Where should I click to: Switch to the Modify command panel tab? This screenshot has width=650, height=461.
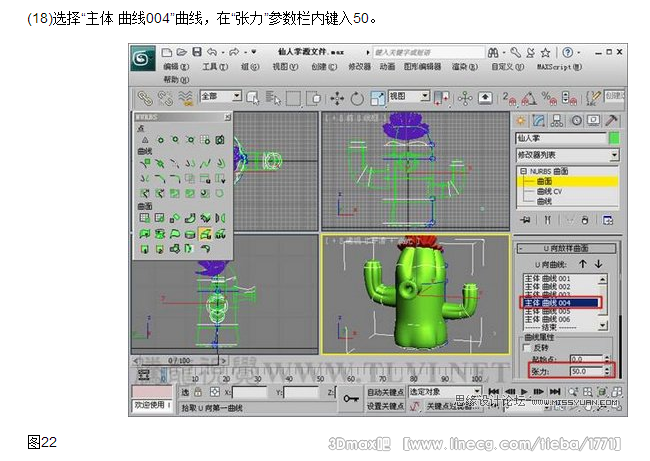538,121
